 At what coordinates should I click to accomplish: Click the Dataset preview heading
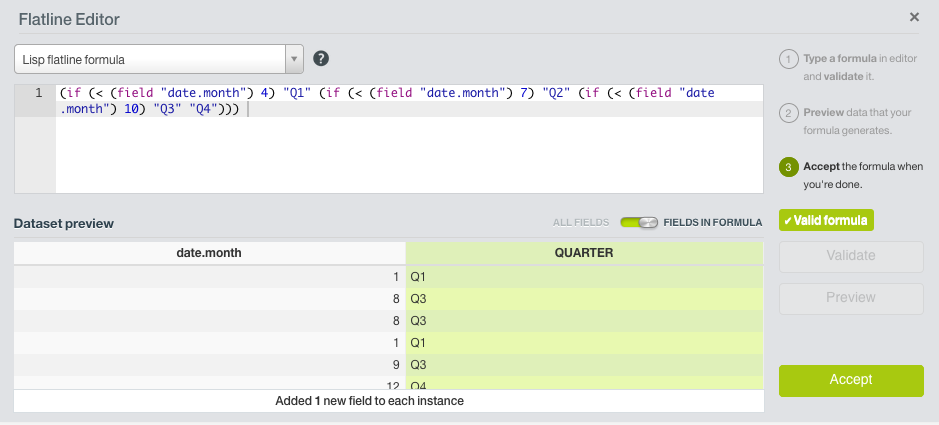[x=63, y=224]
